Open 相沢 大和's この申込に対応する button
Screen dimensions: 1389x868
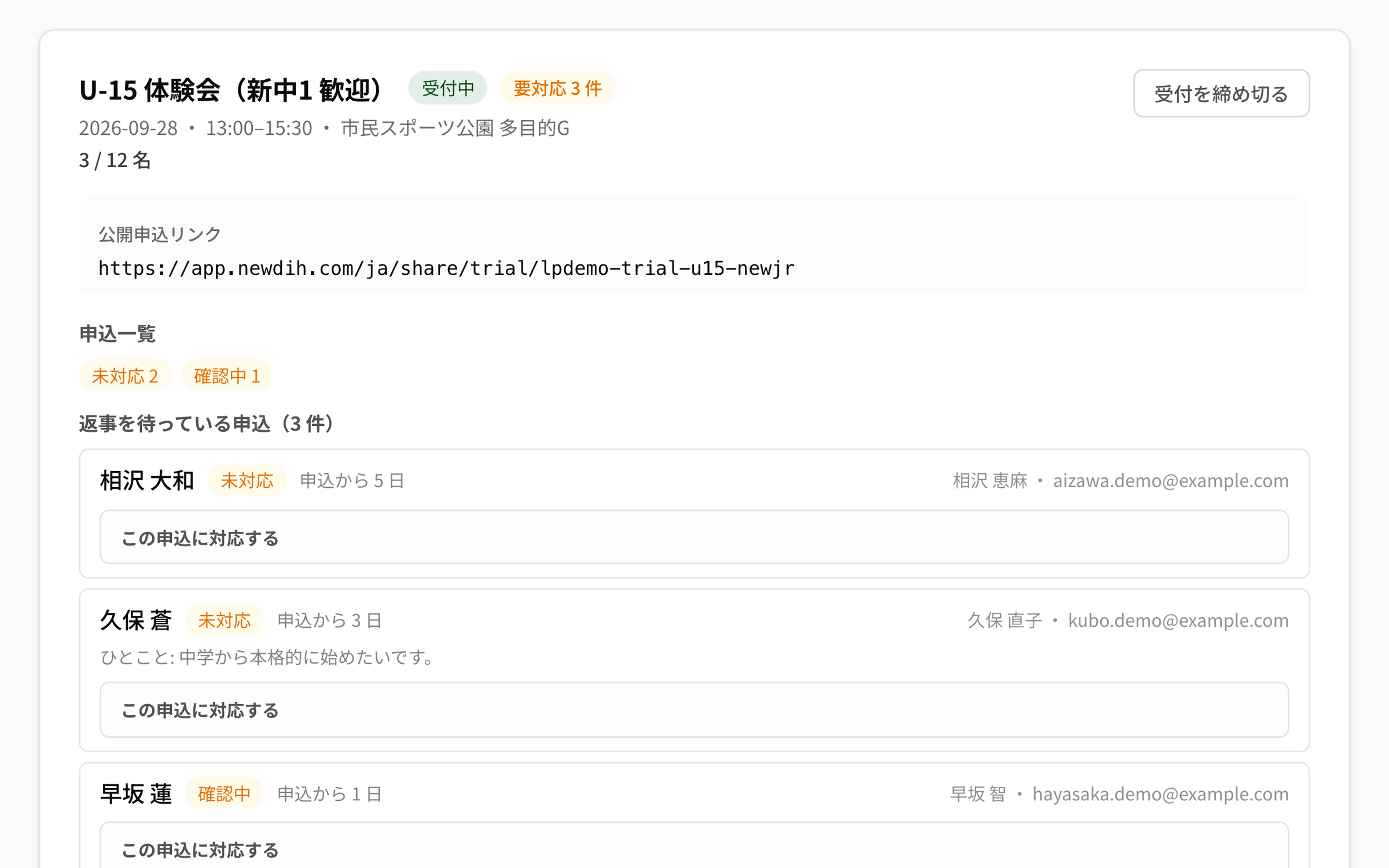click(694, 537)
